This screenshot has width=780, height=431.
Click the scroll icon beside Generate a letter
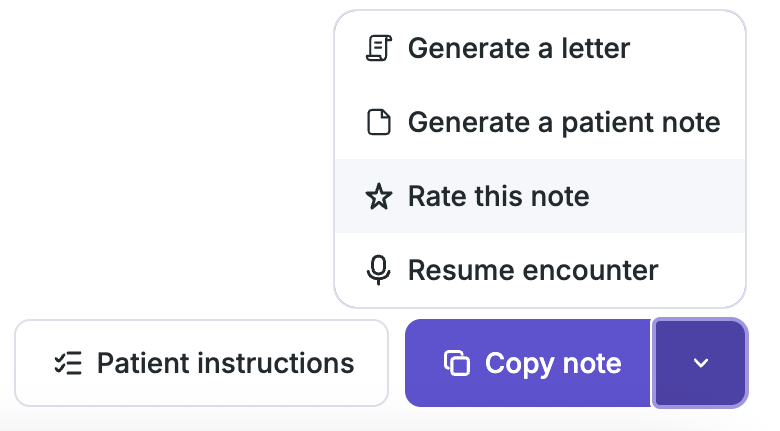tap(379, 48)
